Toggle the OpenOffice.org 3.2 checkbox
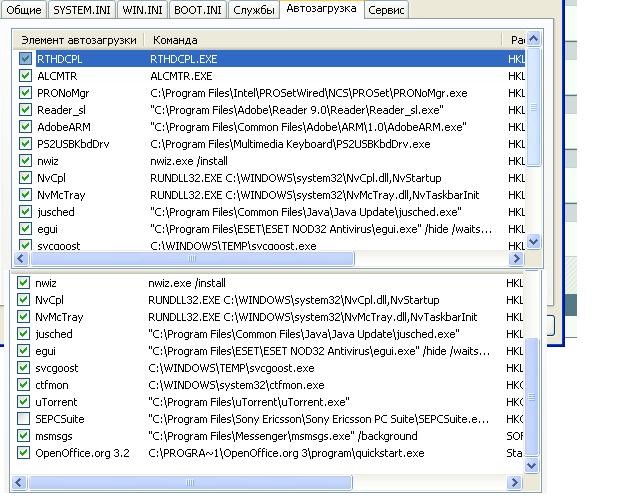The width and height of the screenshot is (626, 500). click(x=24, y=453)
